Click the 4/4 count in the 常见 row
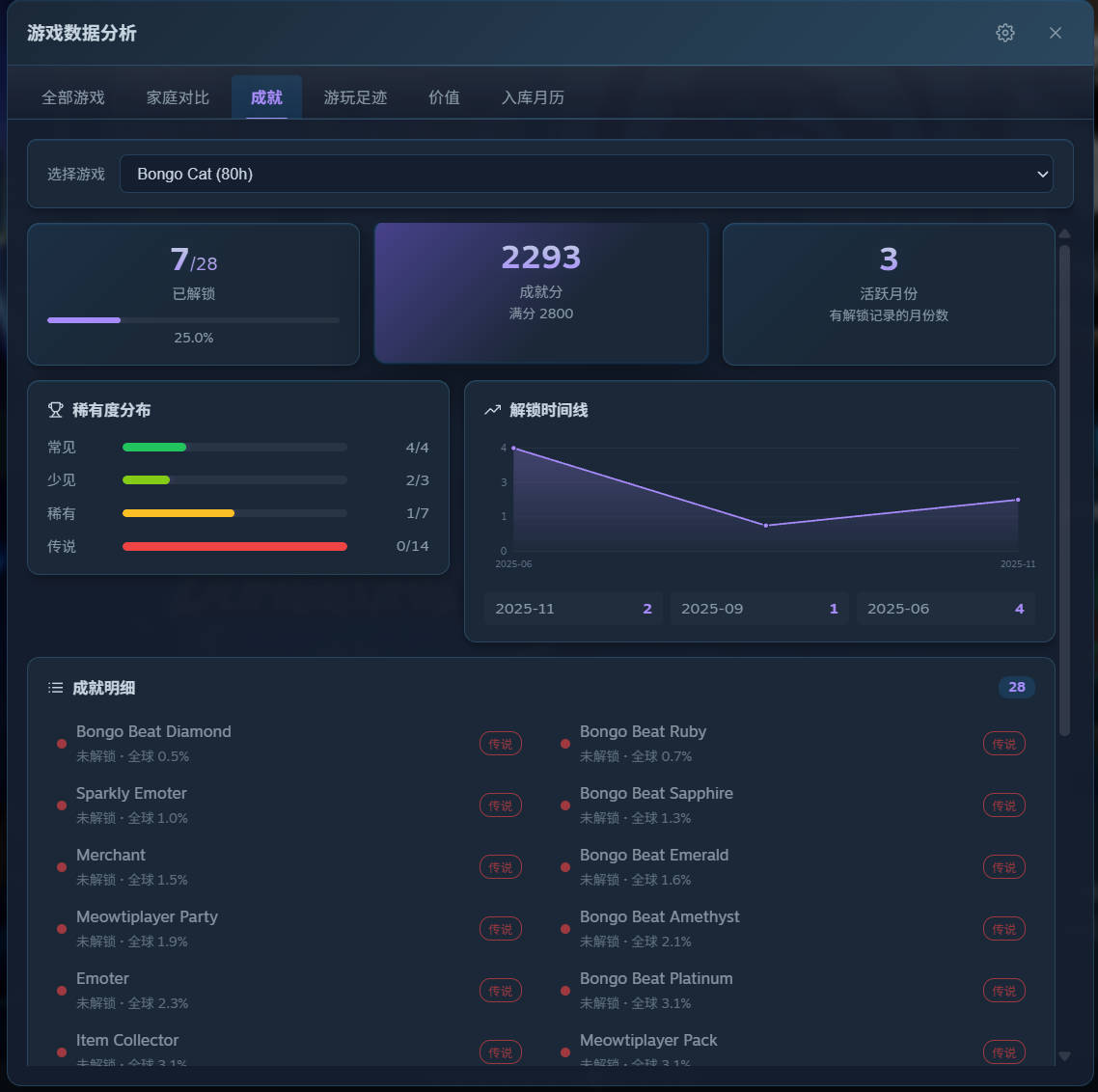Image resolution: width=1098 pixels, height=1092 pixels. (418, 448)
